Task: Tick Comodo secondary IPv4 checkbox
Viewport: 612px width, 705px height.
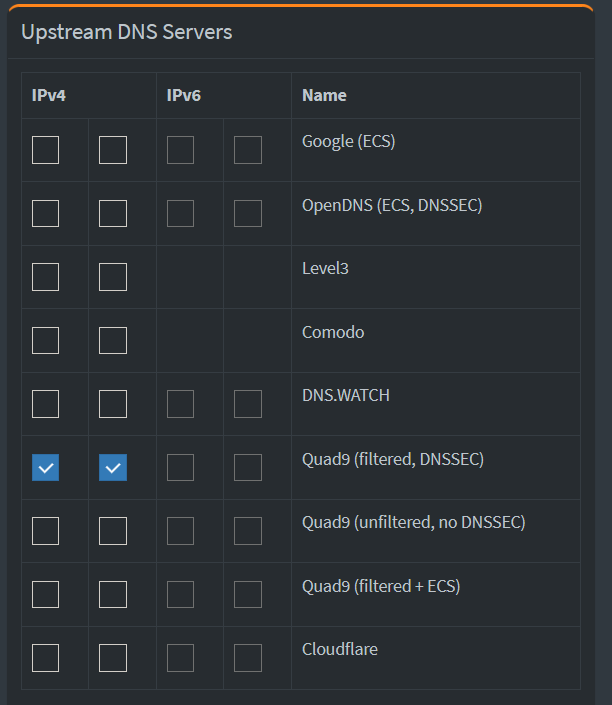Action: coord(113,340)
